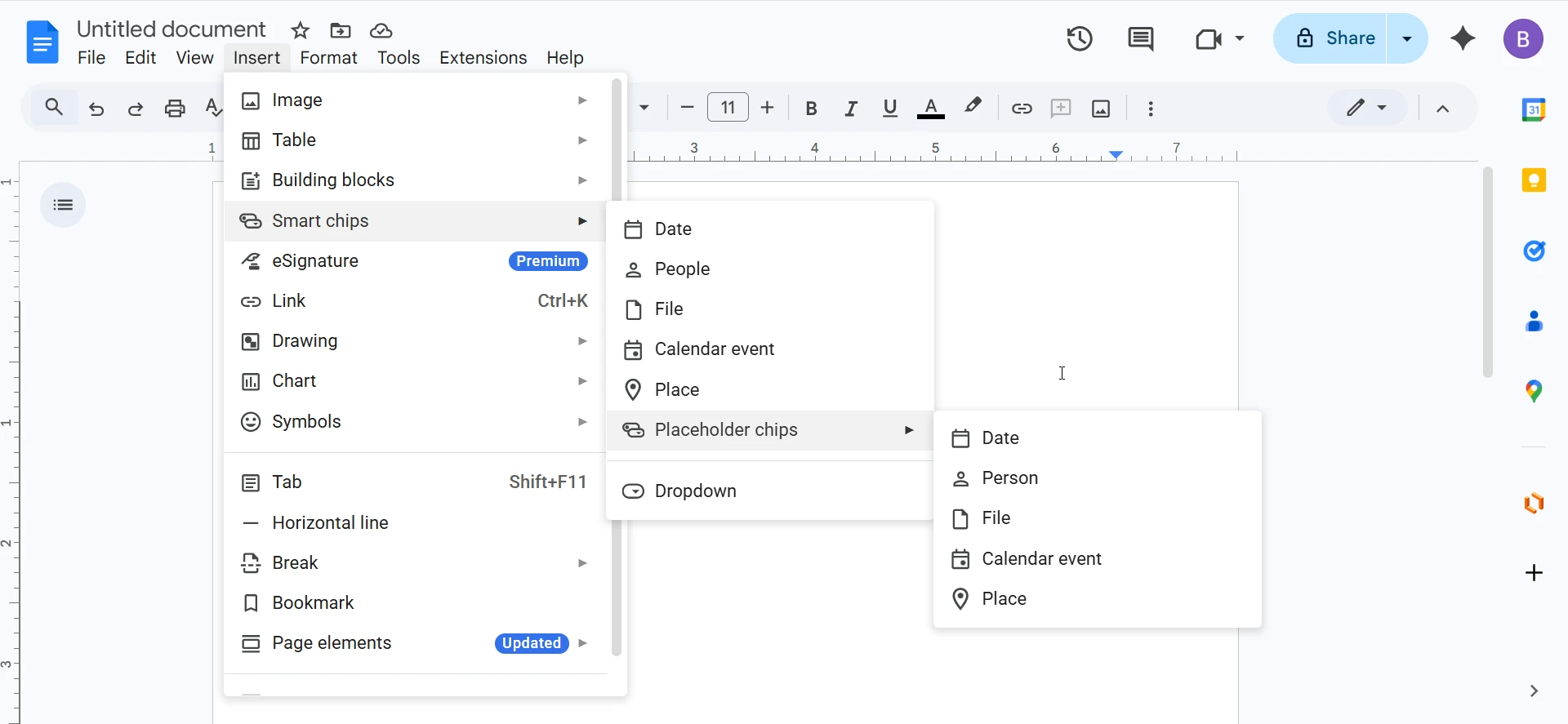Open Google Maps side panel icon
Screen dimensions: 1568x724
point(1534,392)
